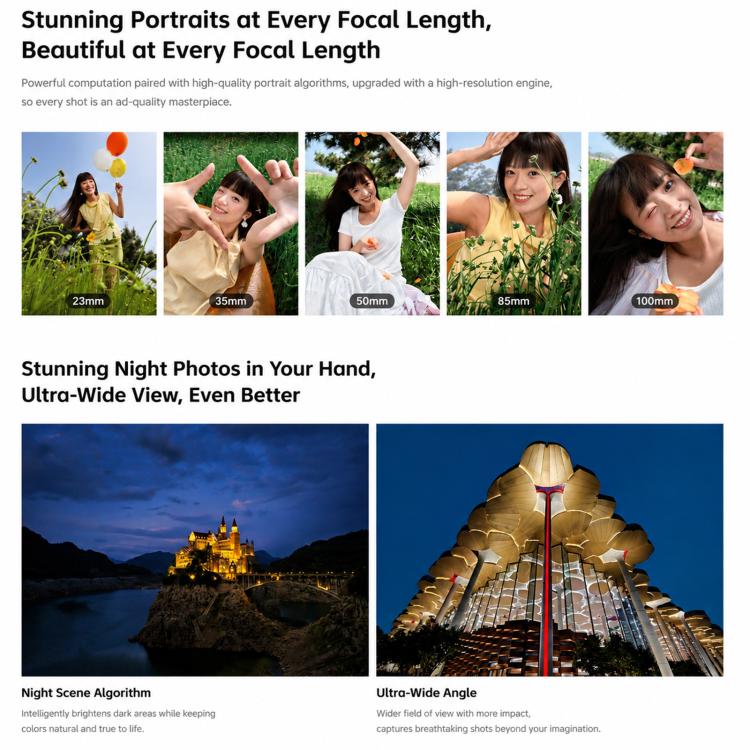Click the 100mm focal length badge
The image size is (750, 750).
(654, 301)
